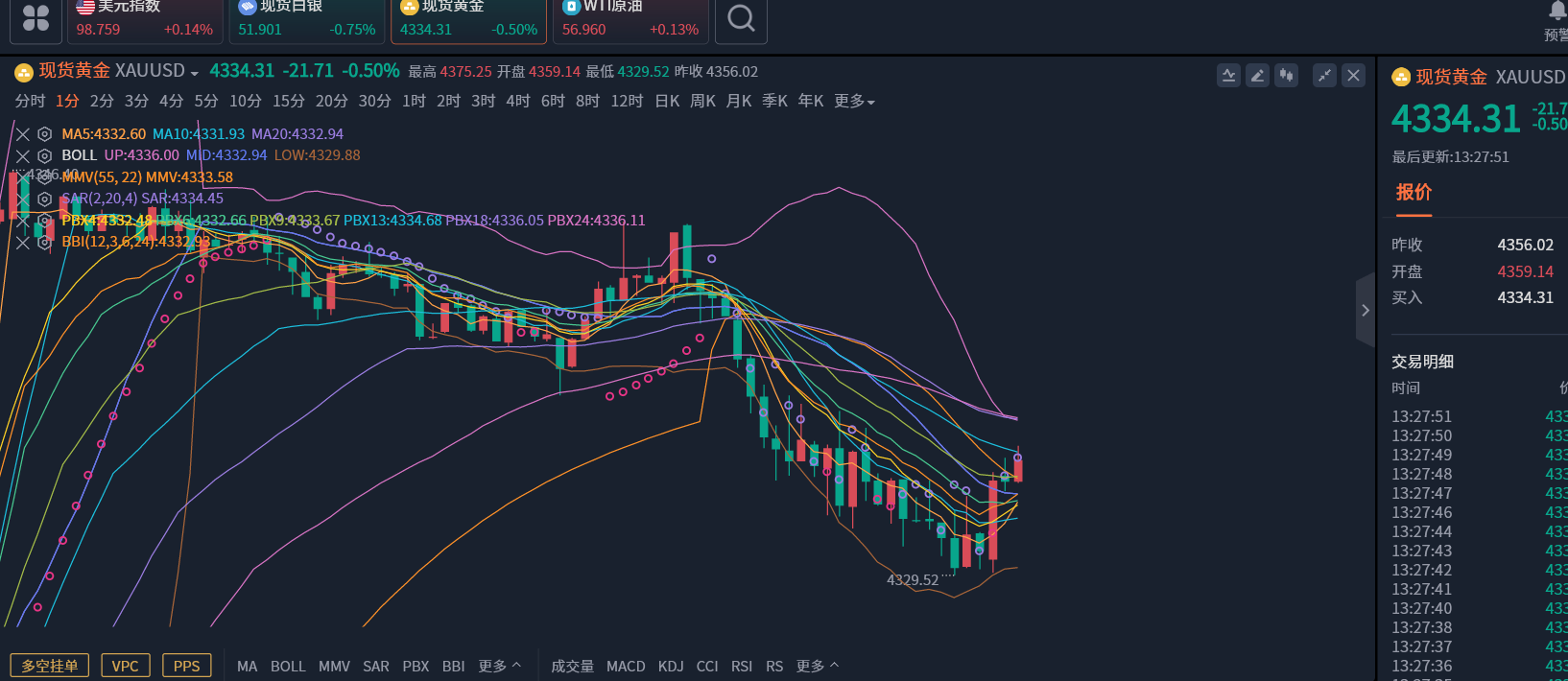Collapse the right quote panel arrow
This screenshot has height=681, width=1568.
tap(1365, 310)
